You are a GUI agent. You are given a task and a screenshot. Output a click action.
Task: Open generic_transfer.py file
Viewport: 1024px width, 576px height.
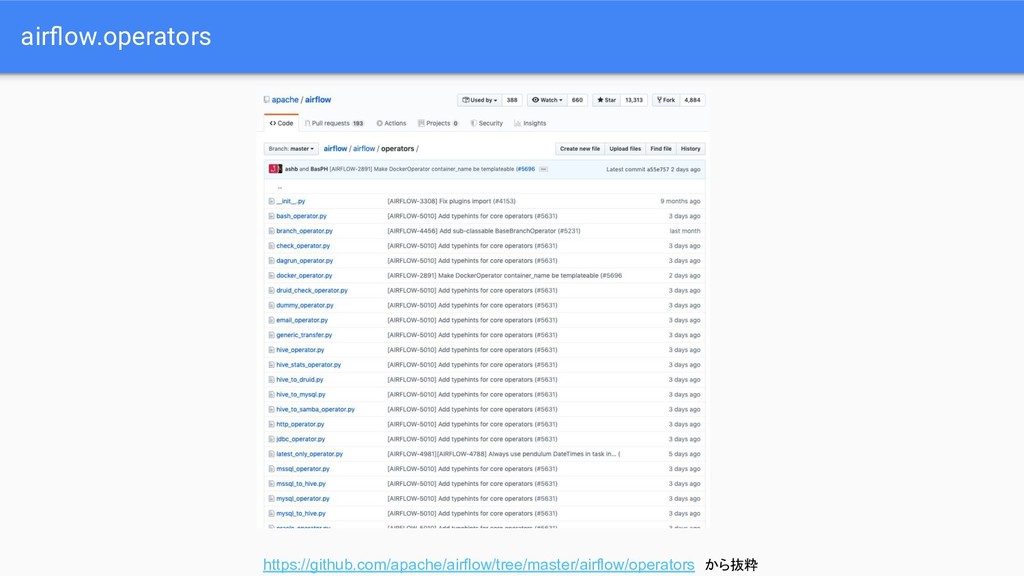click(x=304, y=335)
